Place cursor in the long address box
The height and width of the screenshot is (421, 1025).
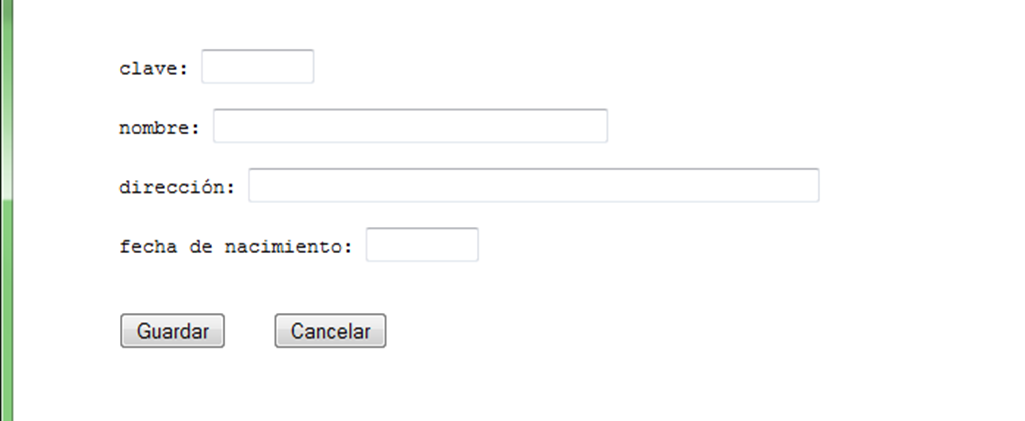click(x=533, y=185)
